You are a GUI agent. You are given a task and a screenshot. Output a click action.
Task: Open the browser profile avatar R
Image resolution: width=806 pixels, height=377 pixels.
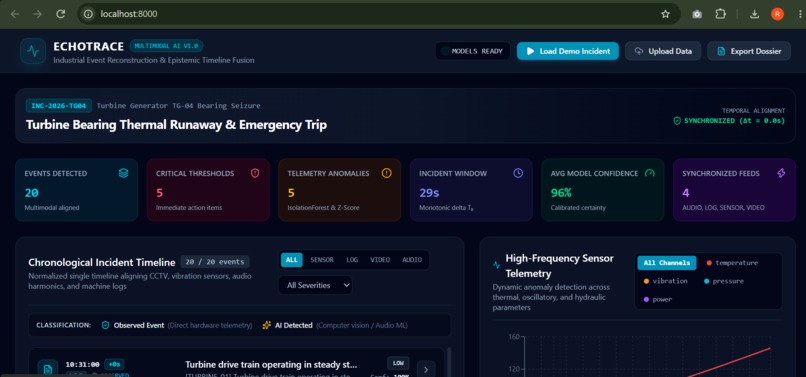[777, 14]
